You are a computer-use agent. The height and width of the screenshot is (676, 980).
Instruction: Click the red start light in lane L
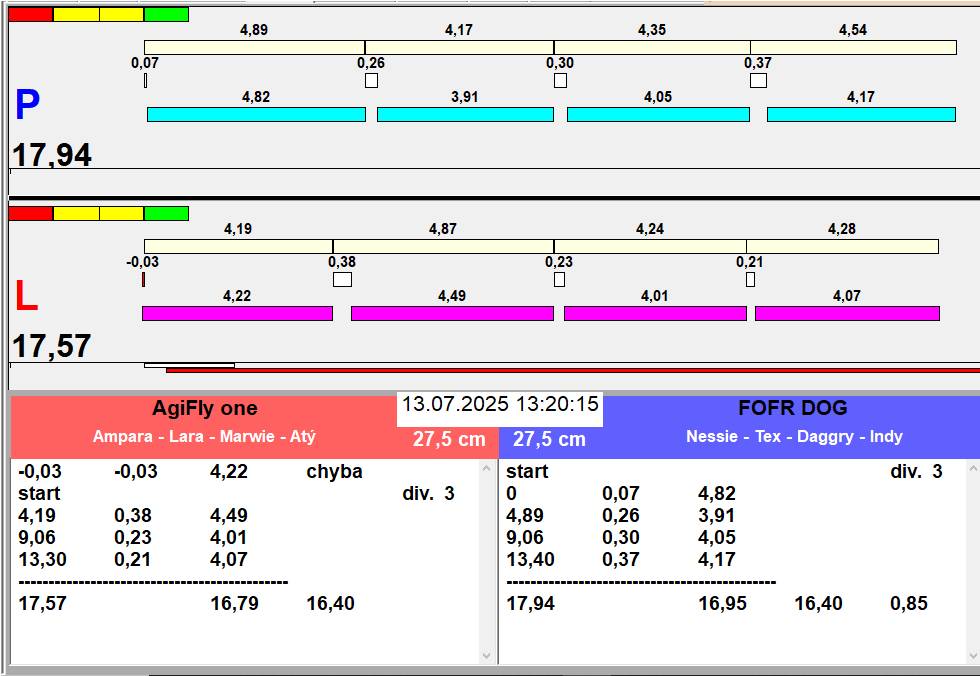(x=31, y=214)
